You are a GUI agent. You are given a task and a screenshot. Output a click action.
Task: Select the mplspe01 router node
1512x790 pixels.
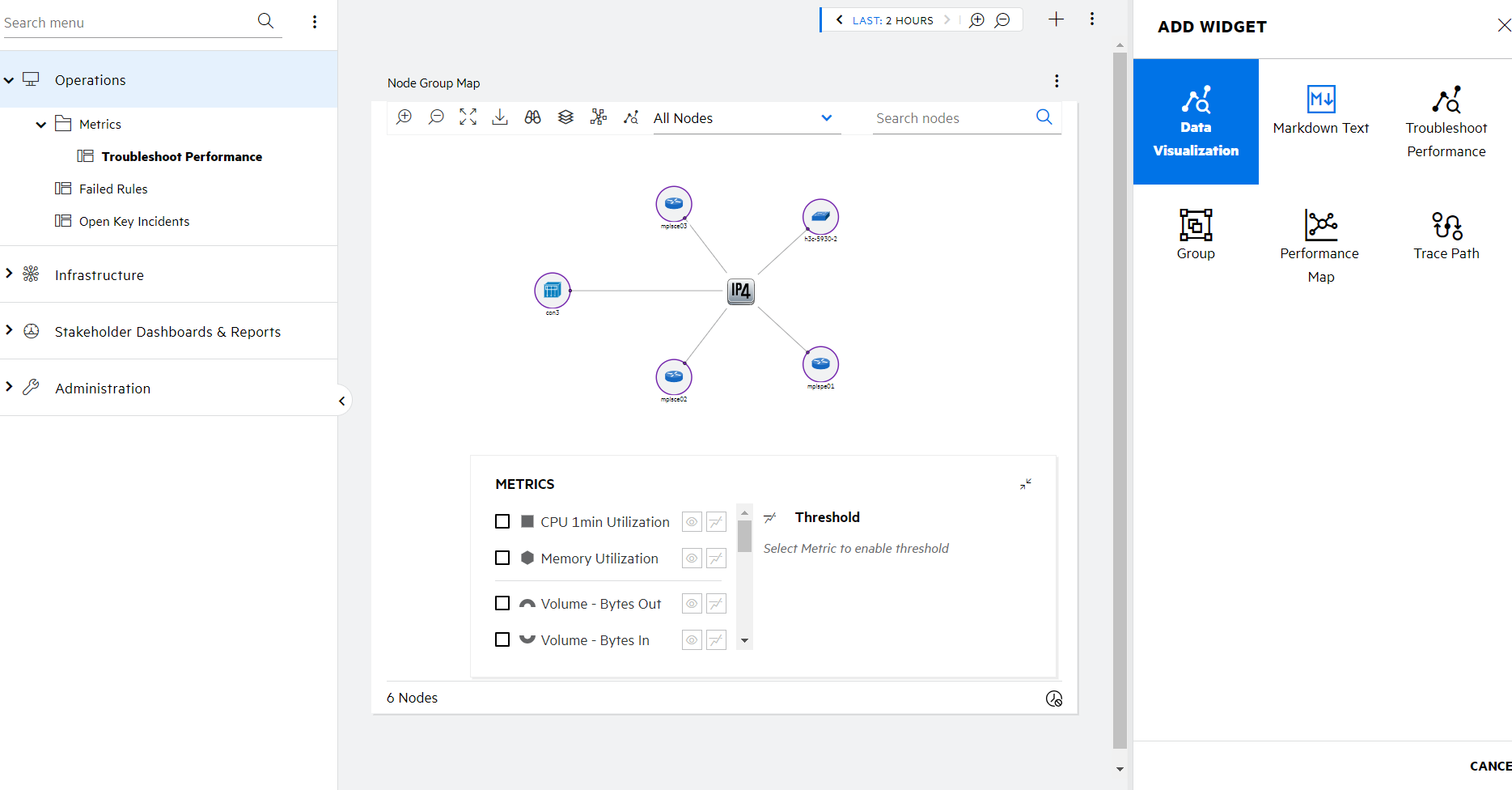(820, 364)
